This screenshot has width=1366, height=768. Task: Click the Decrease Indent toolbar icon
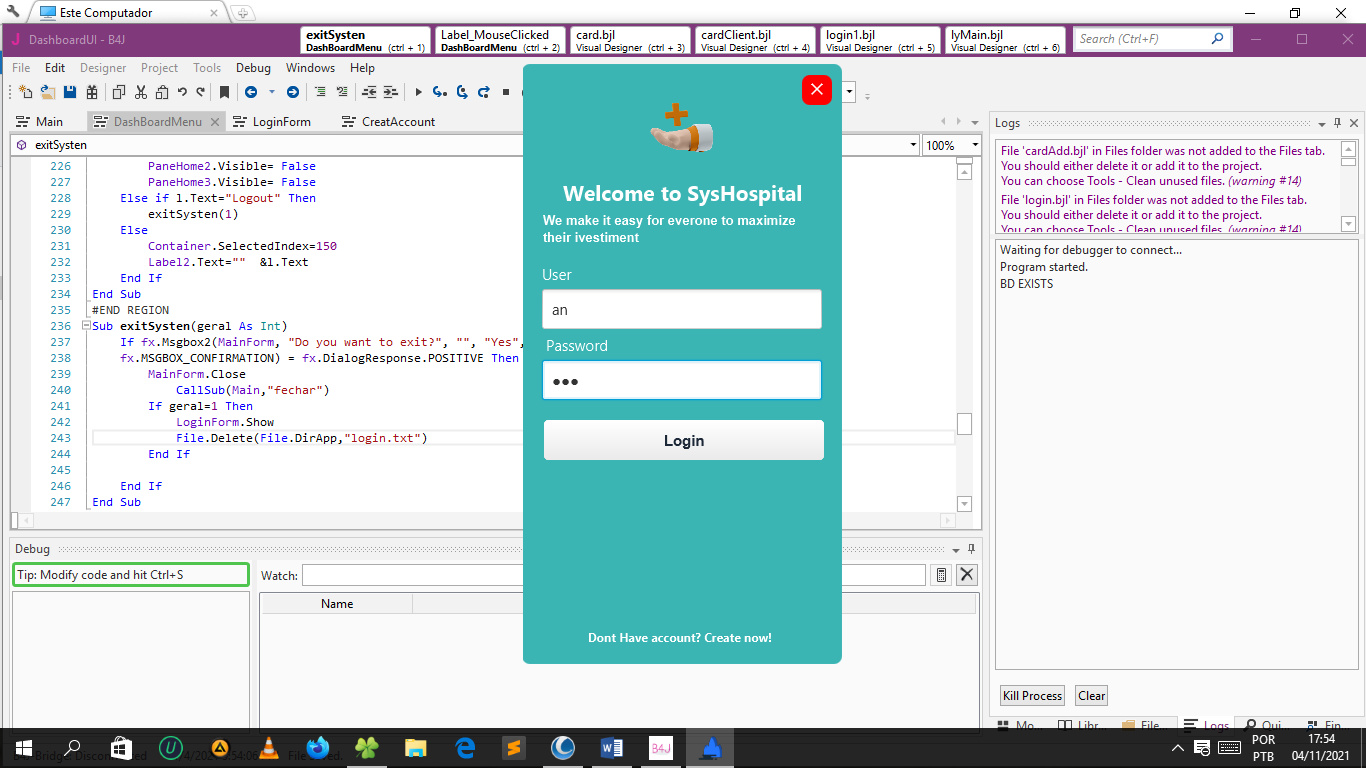coord(369,92)
